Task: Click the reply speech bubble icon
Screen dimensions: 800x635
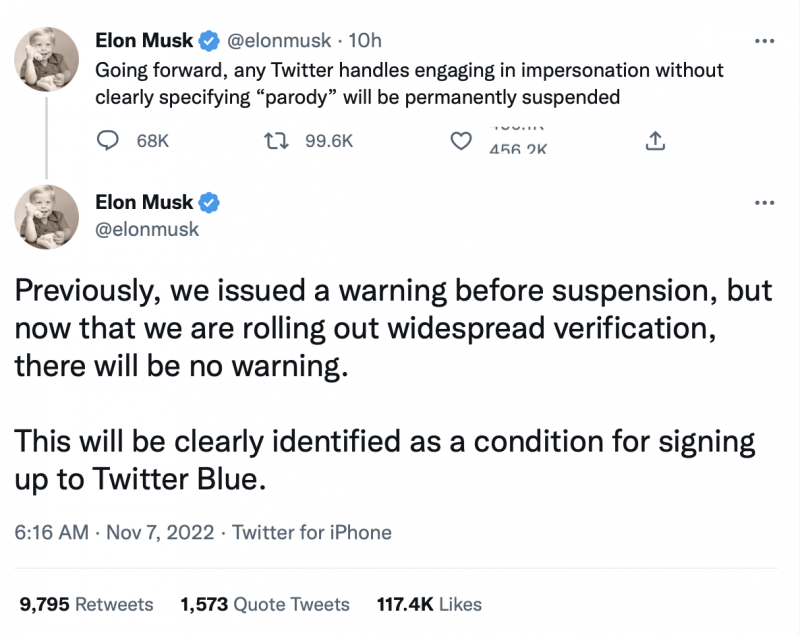Action: [x=108, y=141]
